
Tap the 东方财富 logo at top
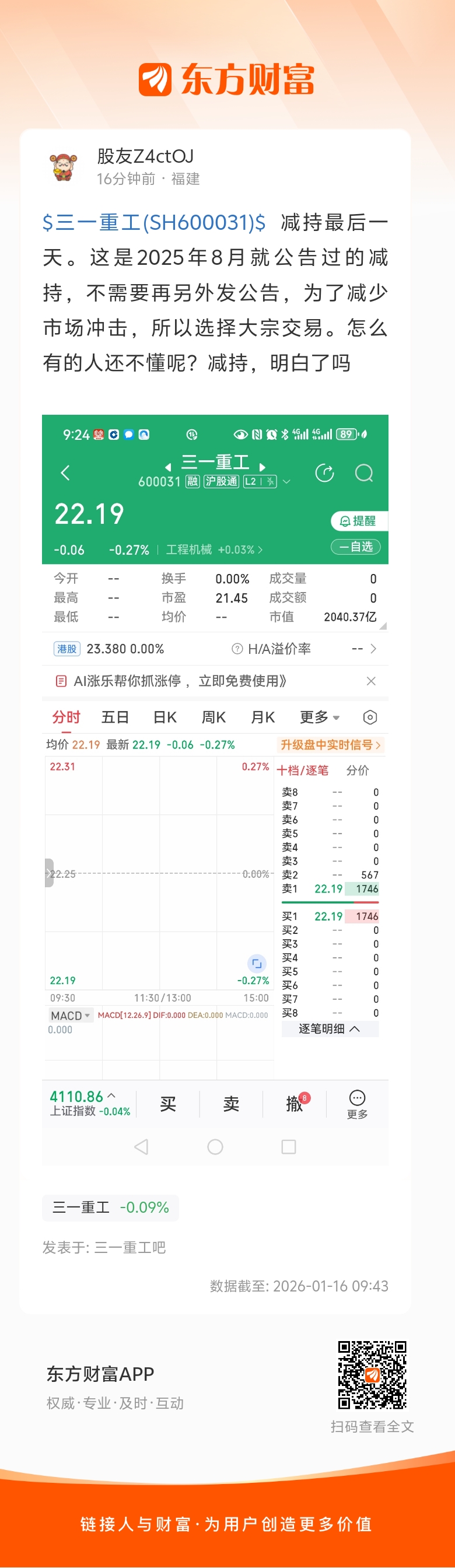(227, 80)
